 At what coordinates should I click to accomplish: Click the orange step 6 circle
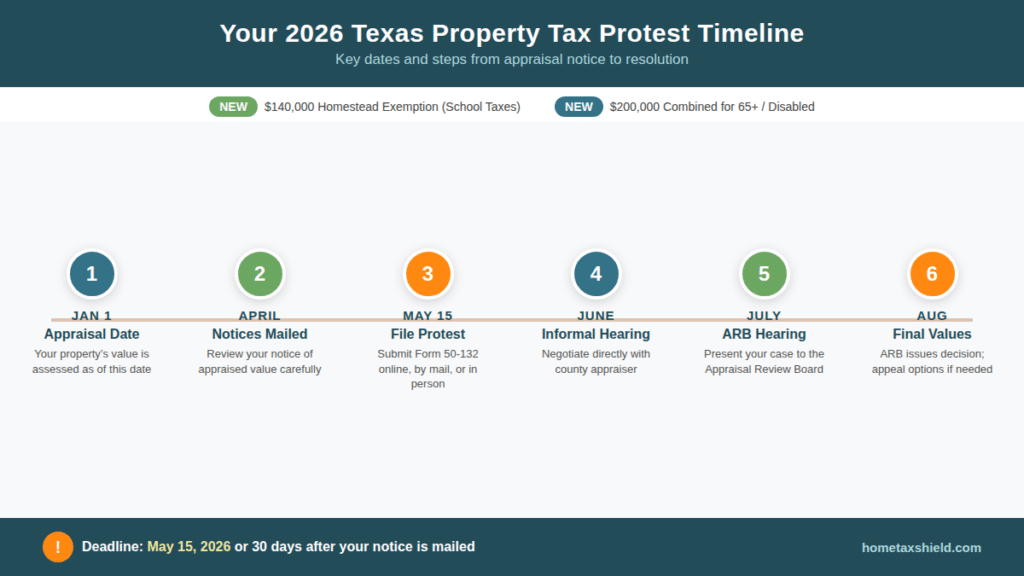[932, 273]
